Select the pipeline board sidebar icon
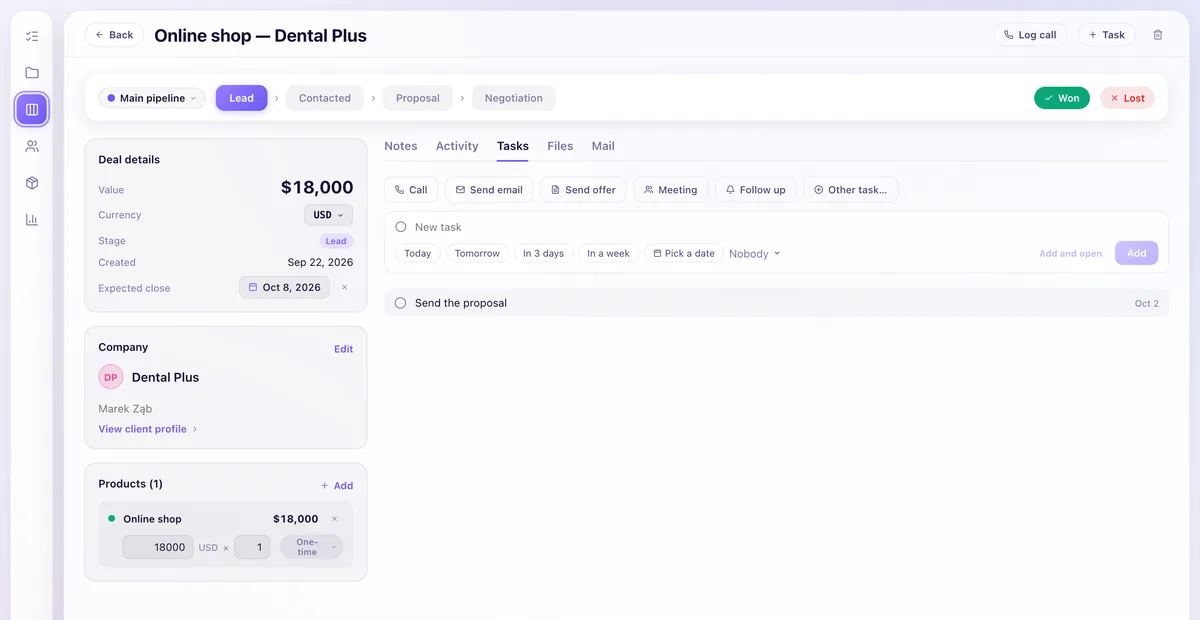 32,109
